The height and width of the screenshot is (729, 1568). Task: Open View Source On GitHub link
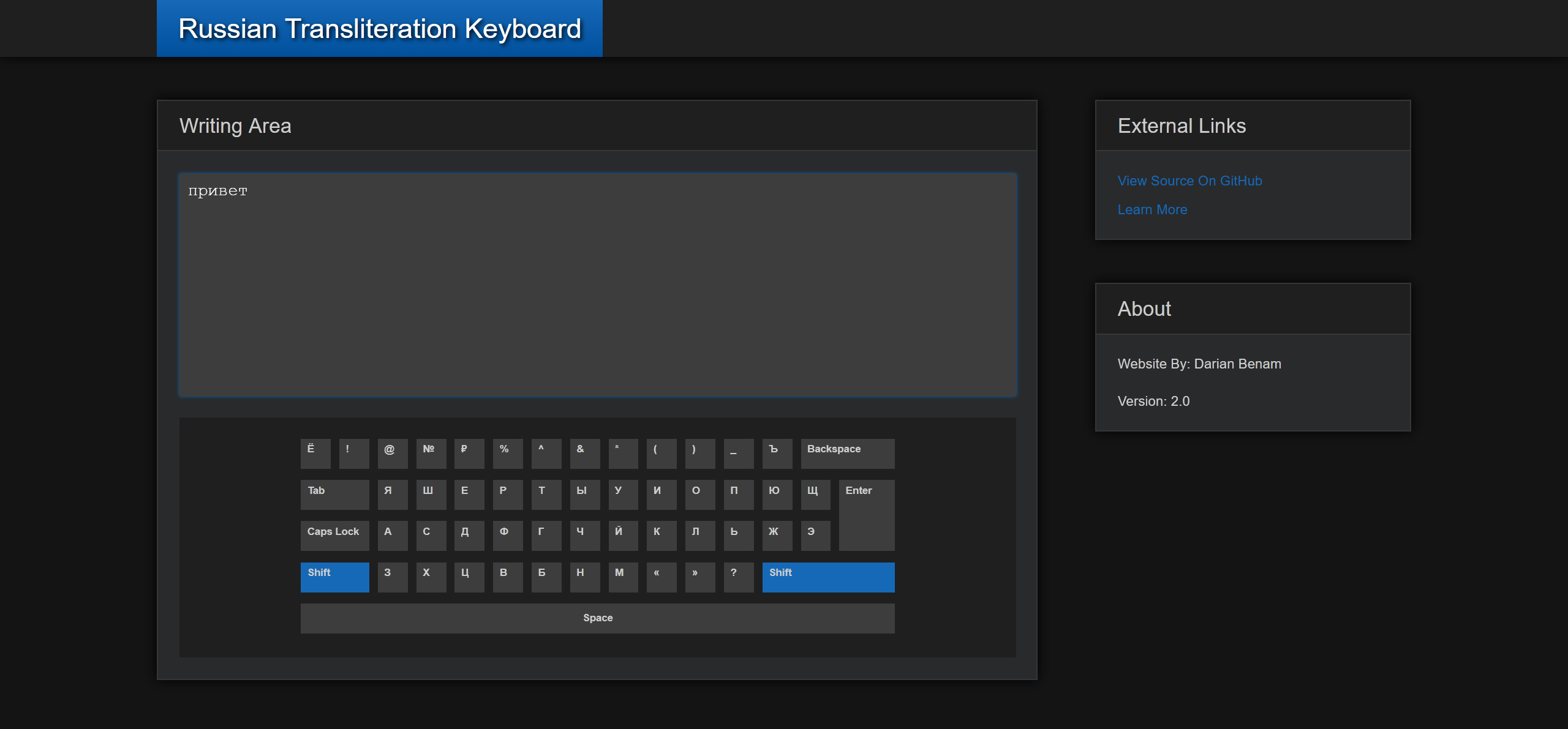[1189, 181]
